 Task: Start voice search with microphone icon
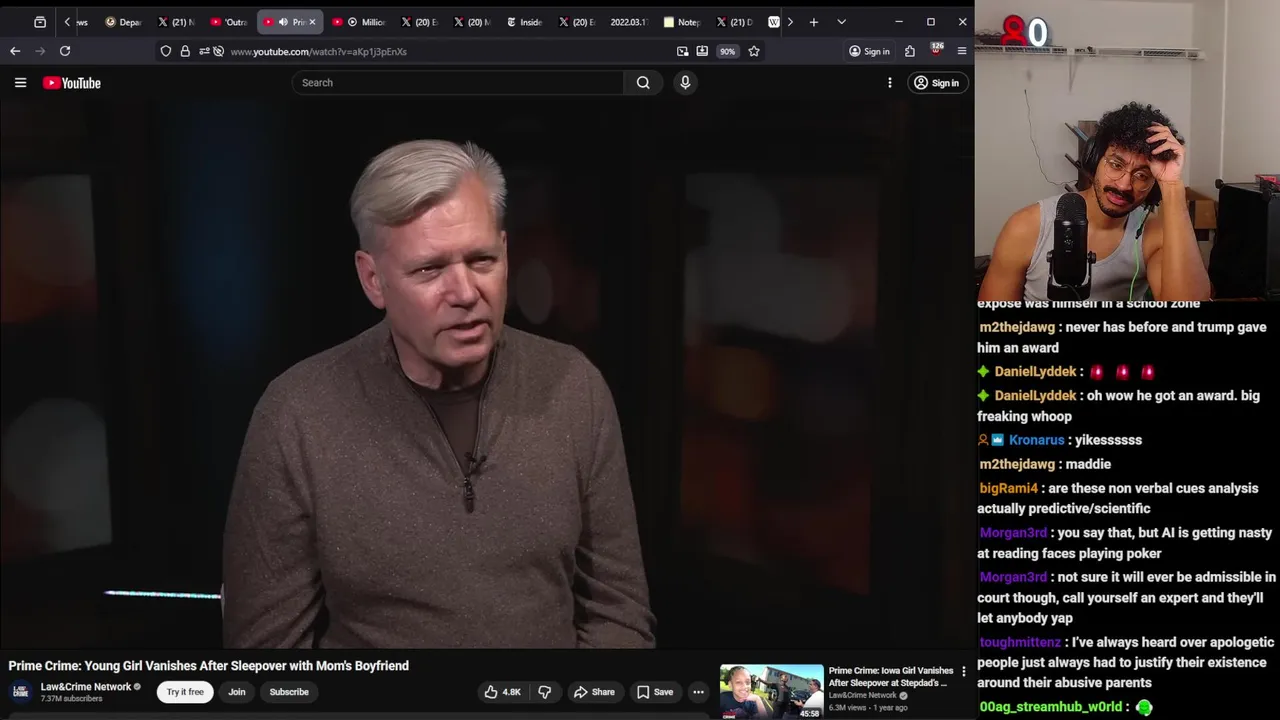coord(685,83)
